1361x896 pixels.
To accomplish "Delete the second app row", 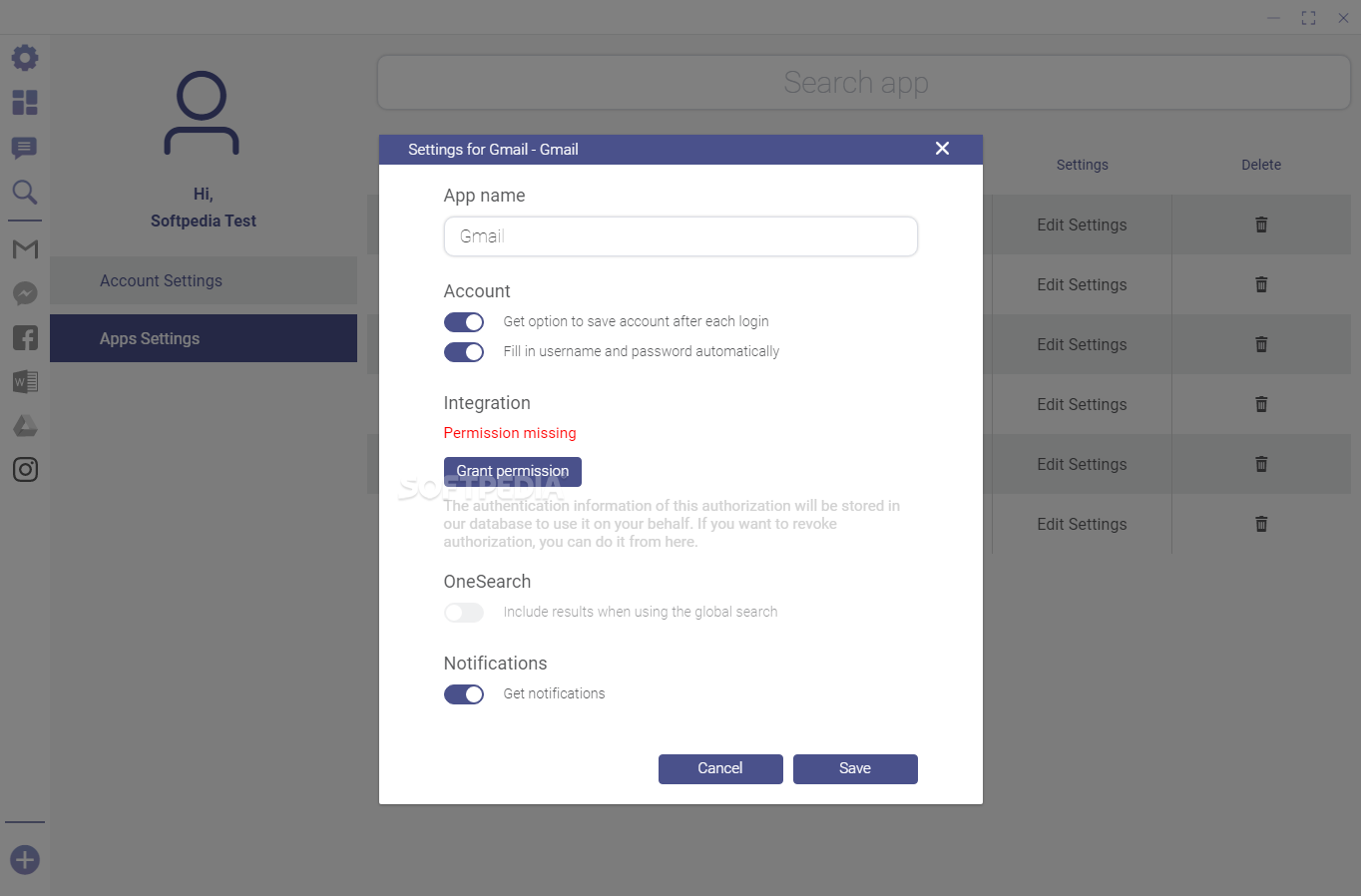I will [1261, 284].
